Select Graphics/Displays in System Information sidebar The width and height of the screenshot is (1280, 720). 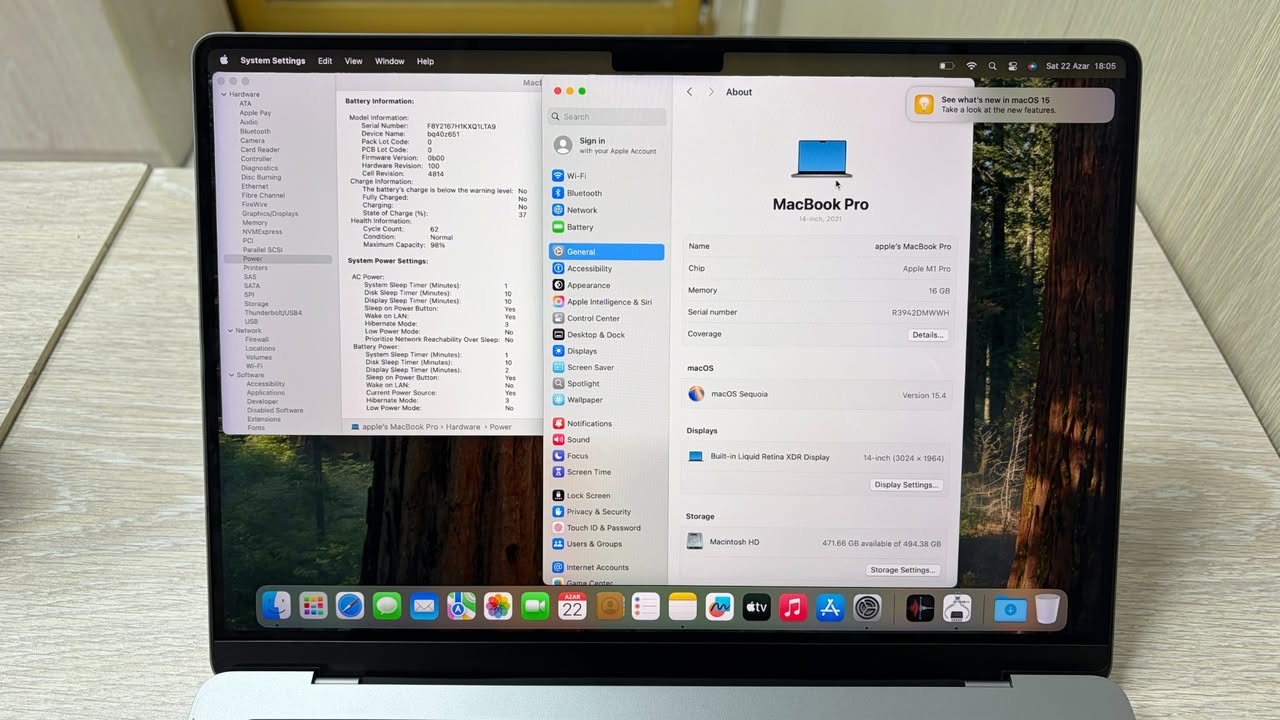tap(270, 213)
